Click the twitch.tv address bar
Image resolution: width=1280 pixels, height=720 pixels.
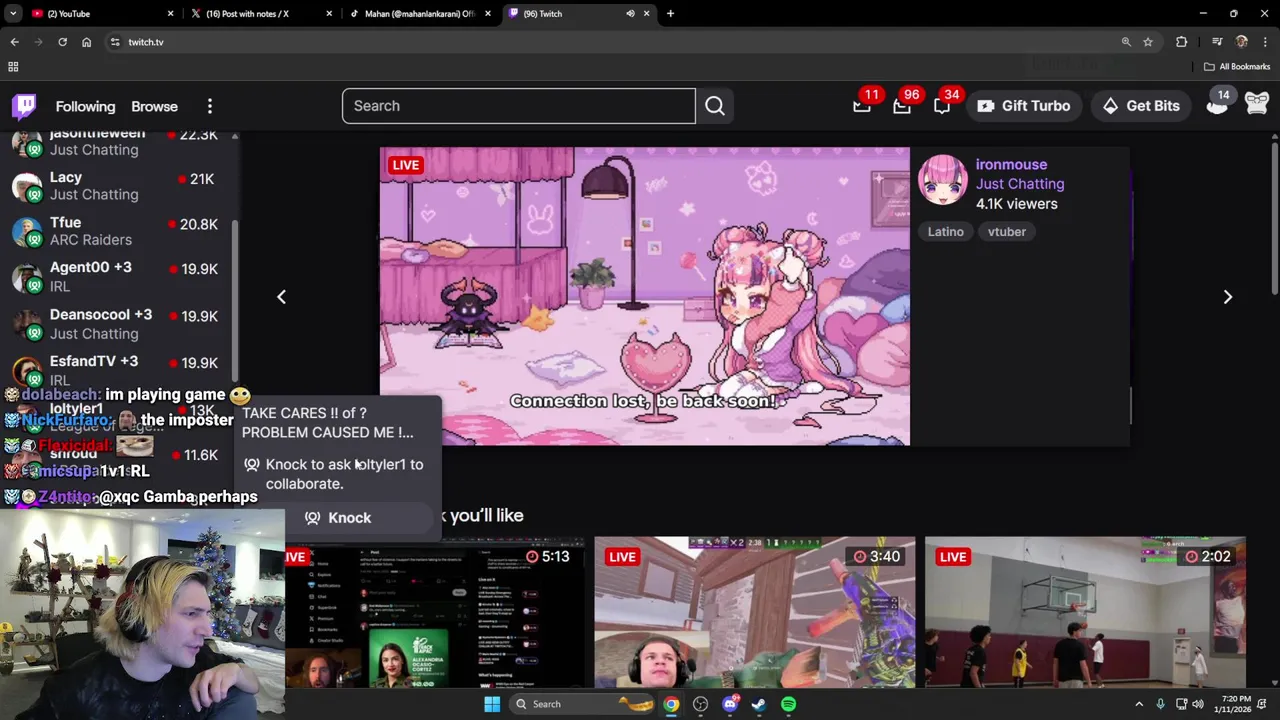(x=620, y=42)
